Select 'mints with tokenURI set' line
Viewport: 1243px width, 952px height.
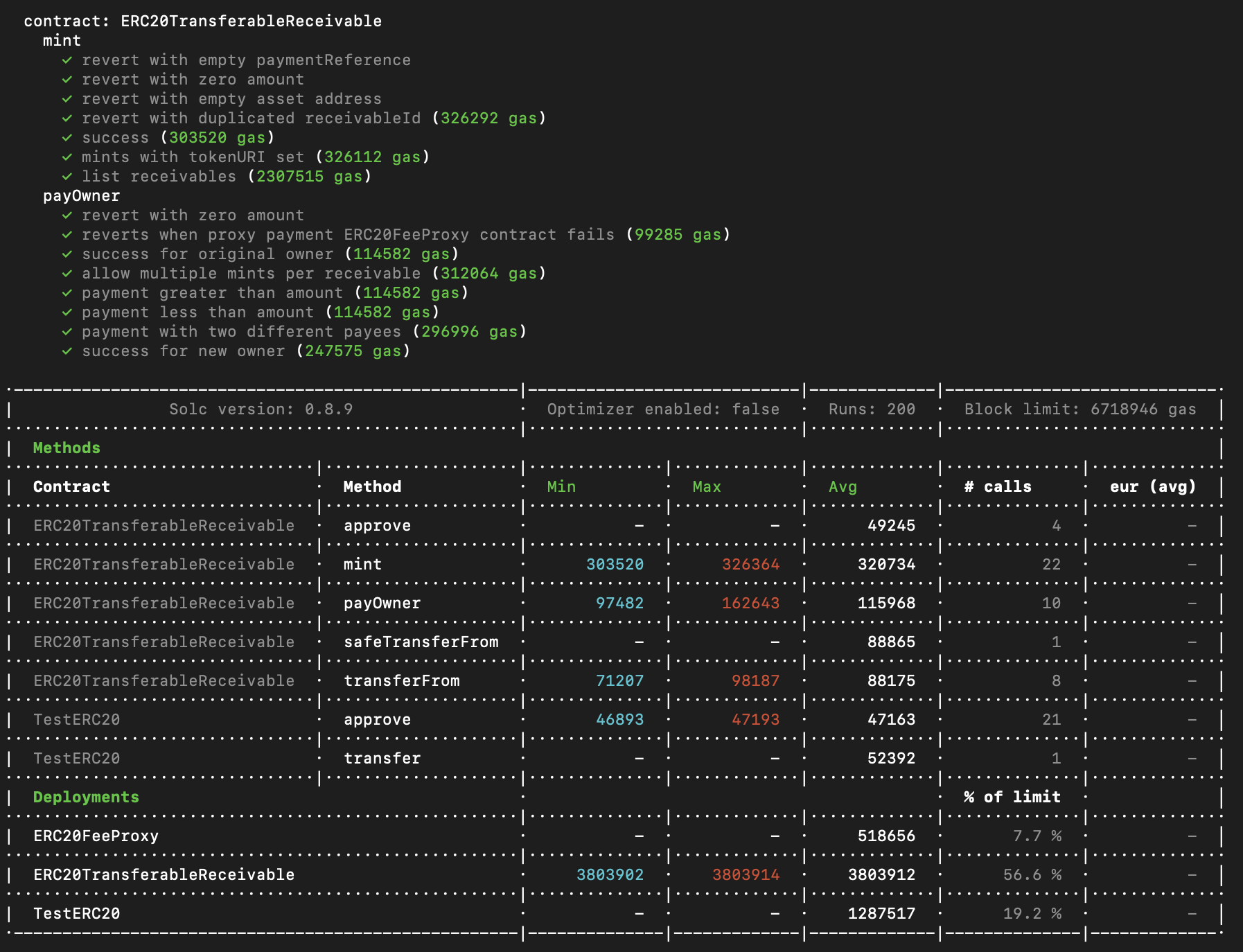pos(193,157)
